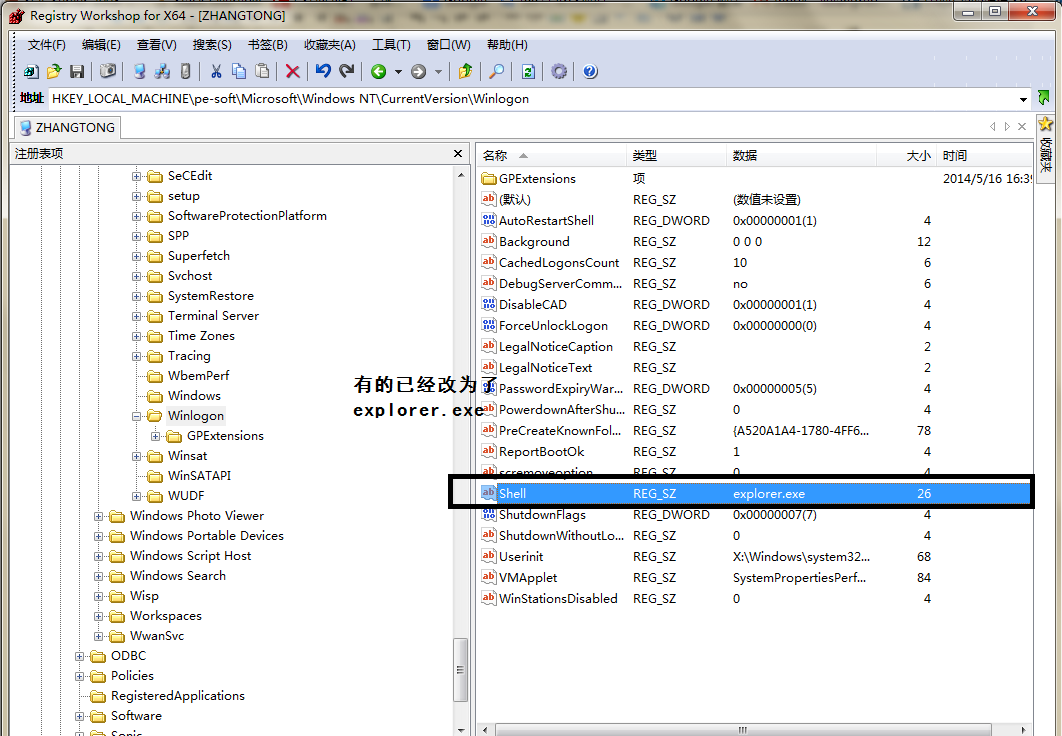Screen dimensions: 1062x736
Task: Open the 工具(T) menu
Action: [391, 45]
